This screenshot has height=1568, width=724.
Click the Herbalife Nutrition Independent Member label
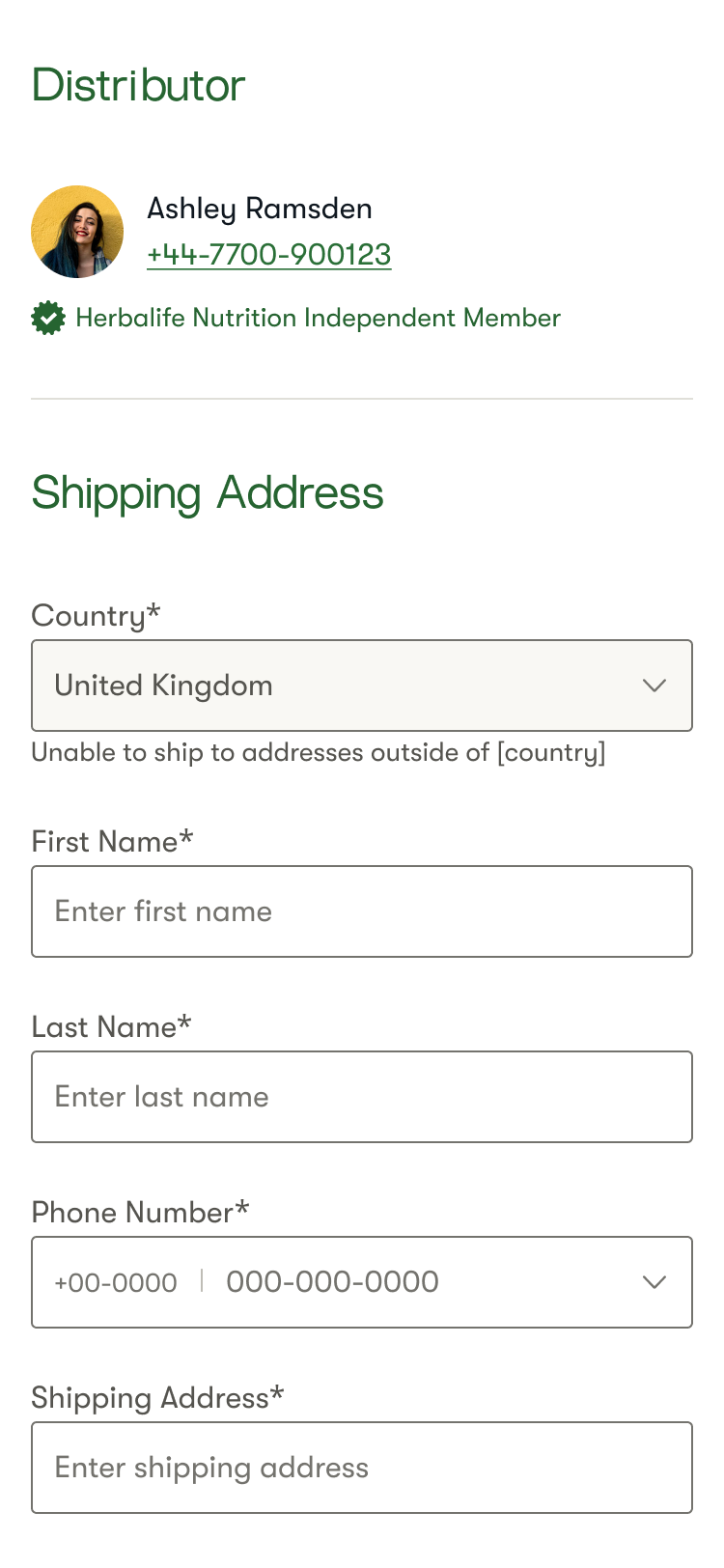(319, 317)
